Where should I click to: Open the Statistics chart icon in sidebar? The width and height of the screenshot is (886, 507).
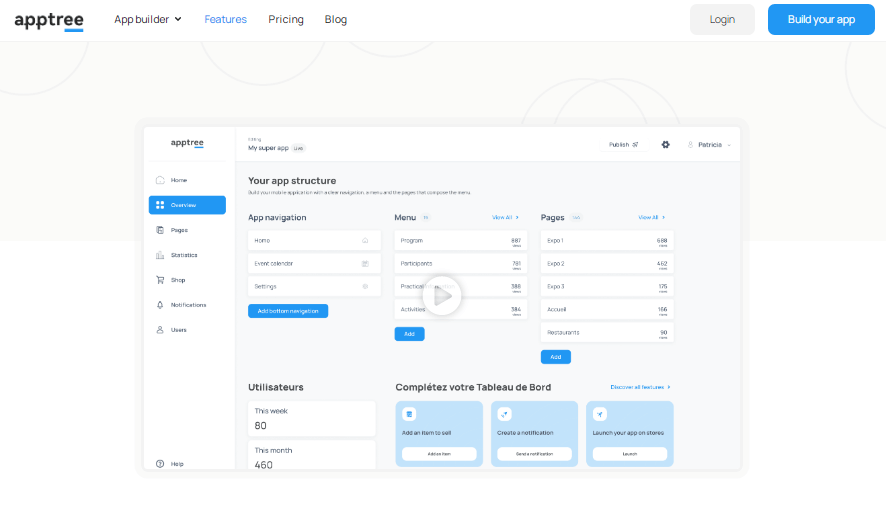pos(160,255)
